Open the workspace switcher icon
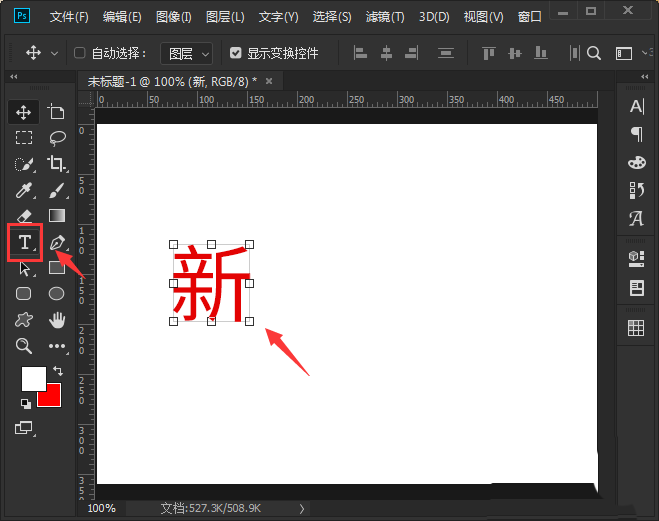This screenshot has width=659, height=521. pos(624,53)
